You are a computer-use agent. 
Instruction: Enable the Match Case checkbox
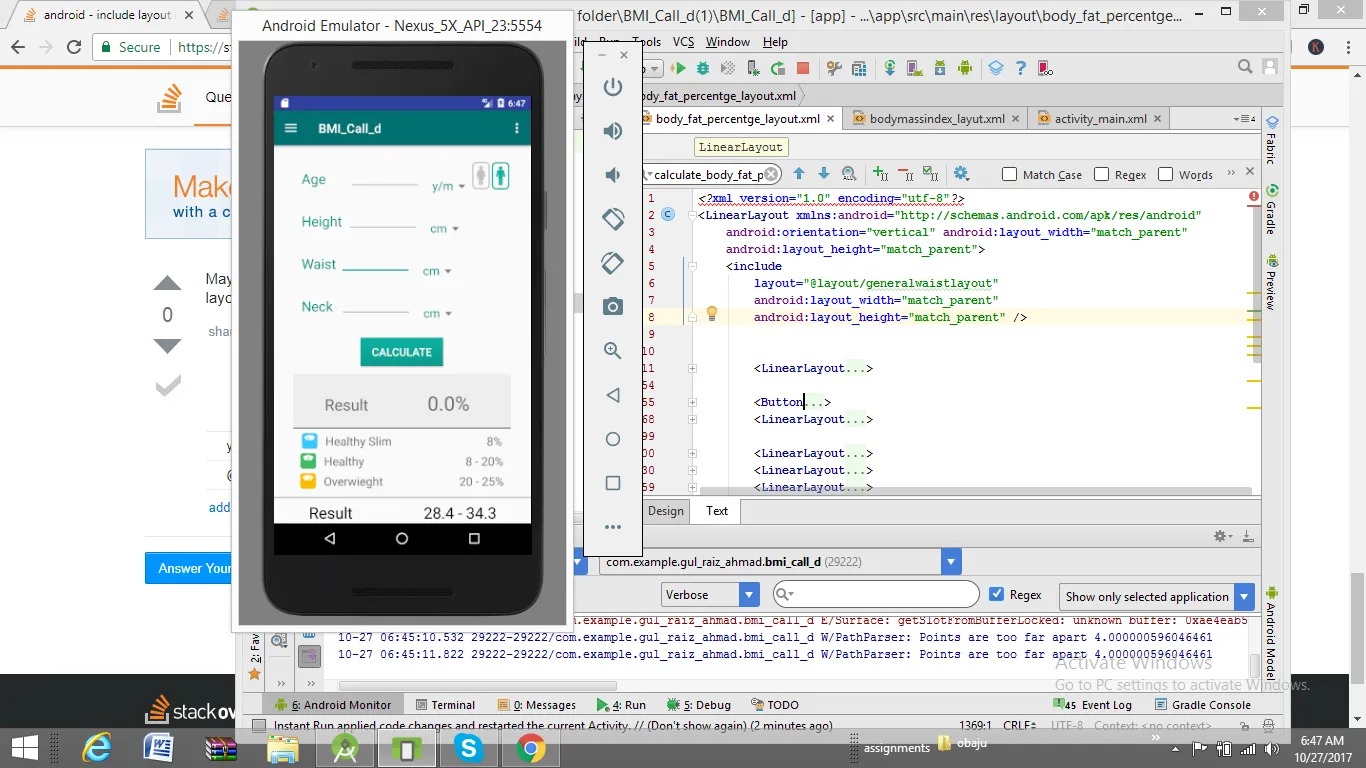1010,174
